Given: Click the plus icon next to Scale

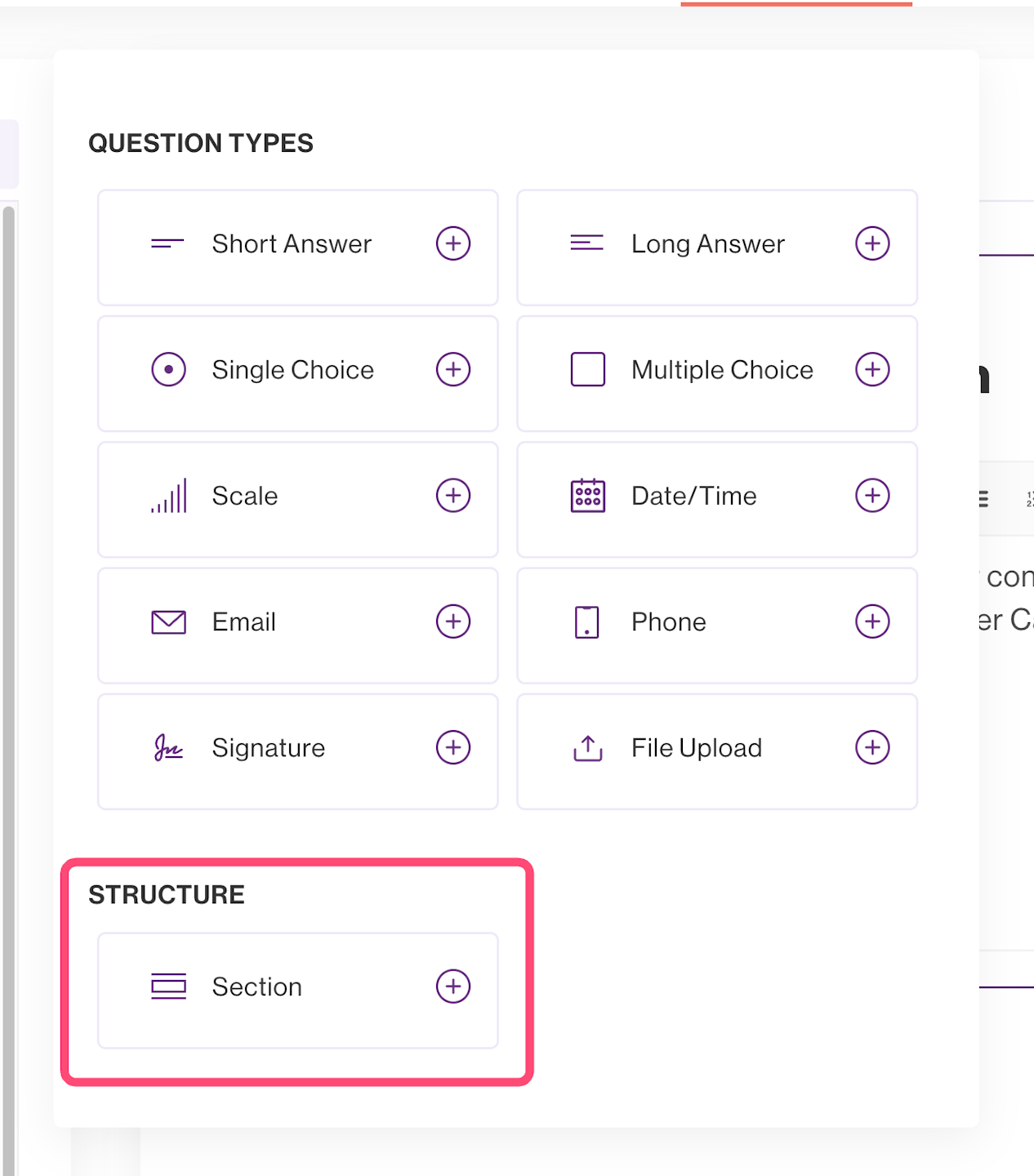Looking at the screenshot, I should 453,496.
